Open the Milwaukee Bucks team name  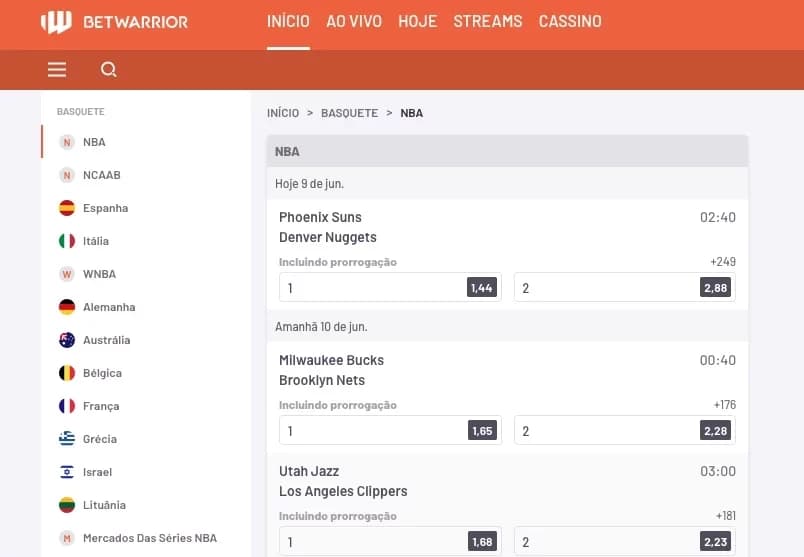(x=331, y=360)
